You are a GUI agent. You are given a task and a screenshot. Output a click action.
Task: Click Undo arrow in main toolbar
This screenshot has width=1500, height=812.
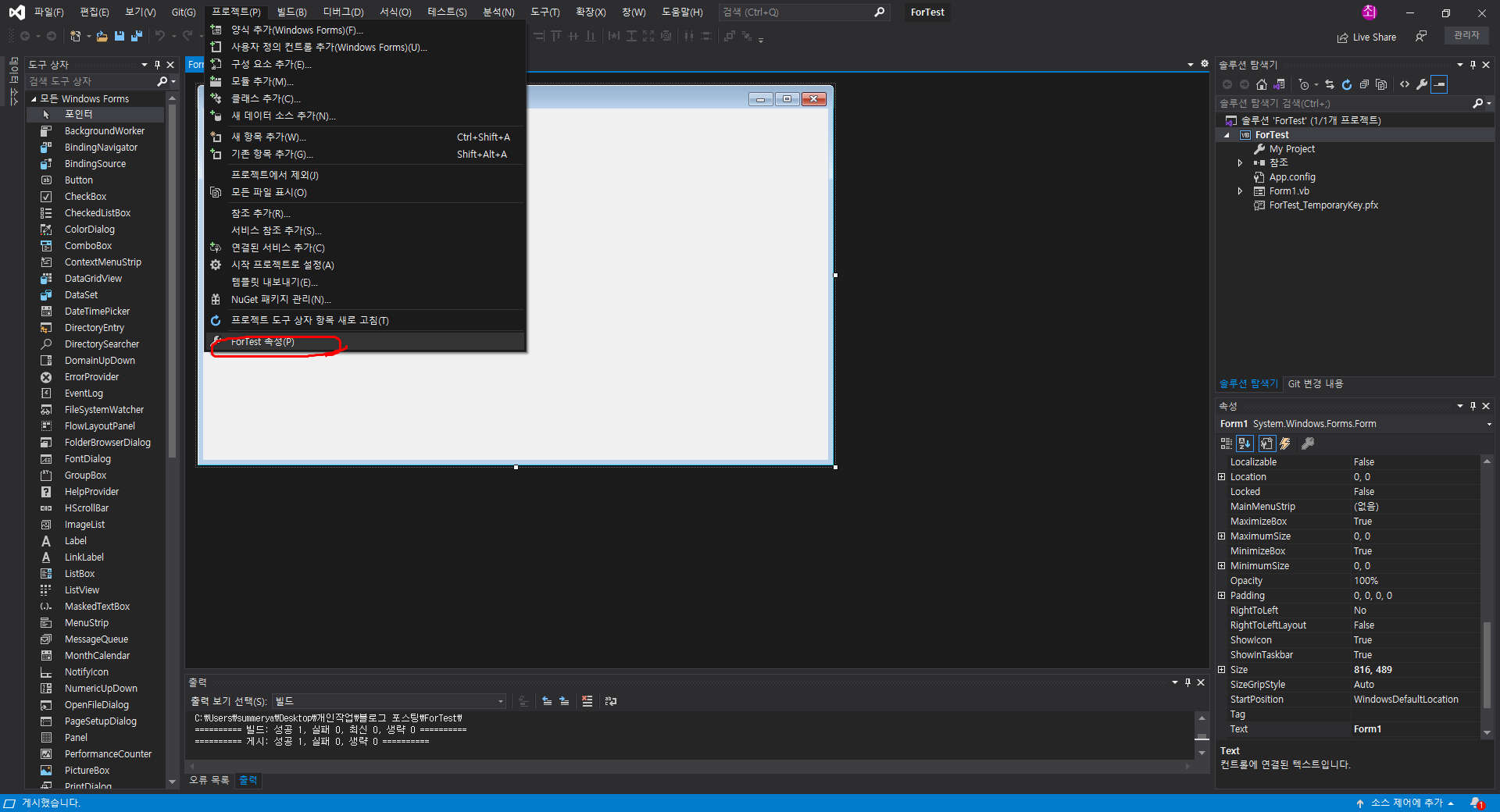click(160, 36)
